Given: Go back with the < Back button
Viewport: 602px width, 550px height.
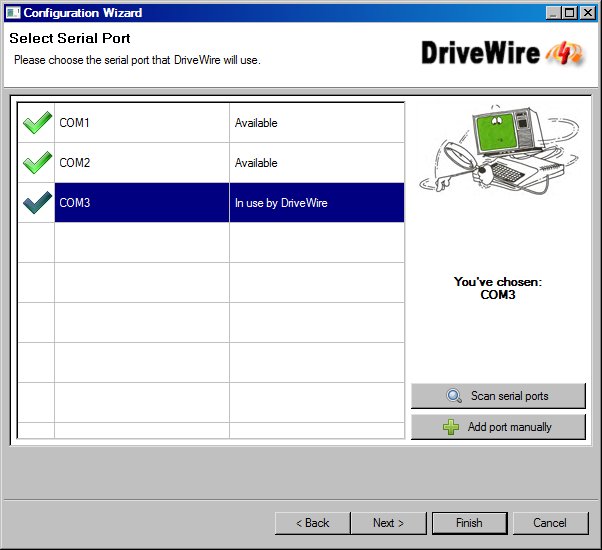Looking at the screenshot, I should [x=313, y=523].
